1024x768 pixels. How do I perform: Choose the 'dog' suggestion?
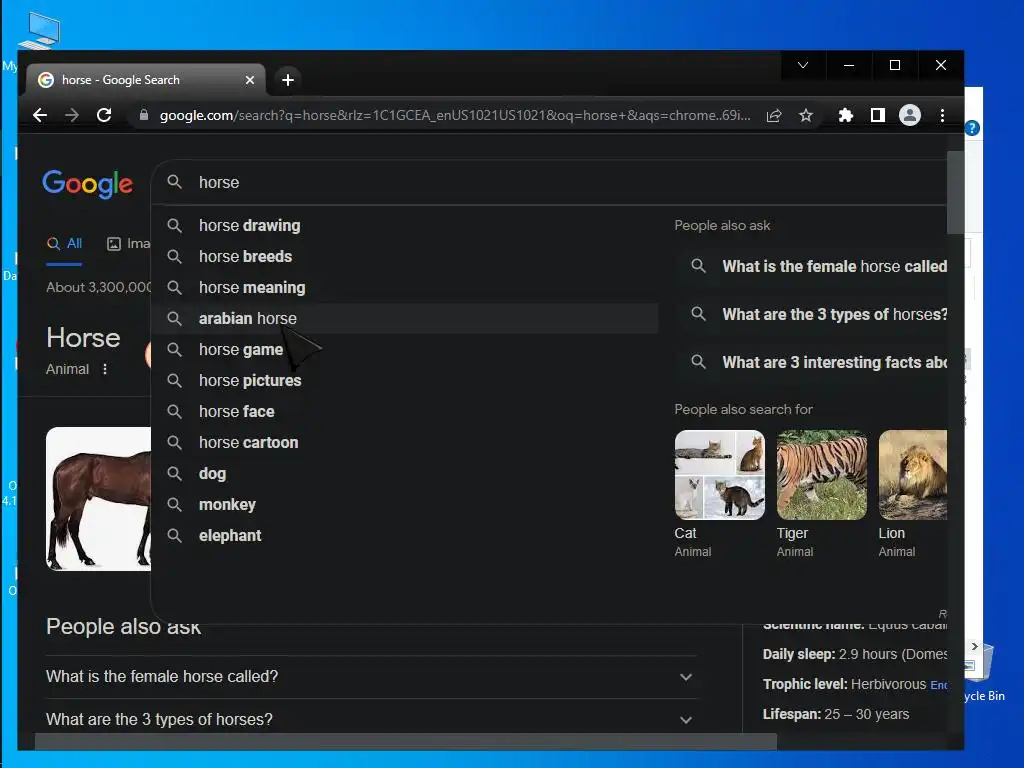(x=405, y=473)
